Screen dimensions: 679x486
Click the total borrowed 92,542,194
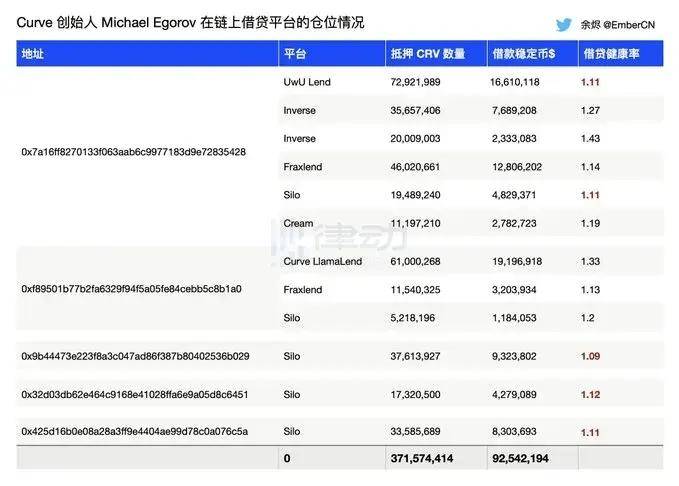[521, 458]
